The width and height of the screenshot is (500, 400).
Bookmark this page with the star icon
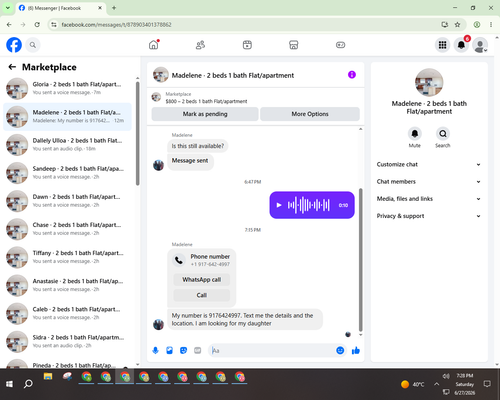coord(457,24)
